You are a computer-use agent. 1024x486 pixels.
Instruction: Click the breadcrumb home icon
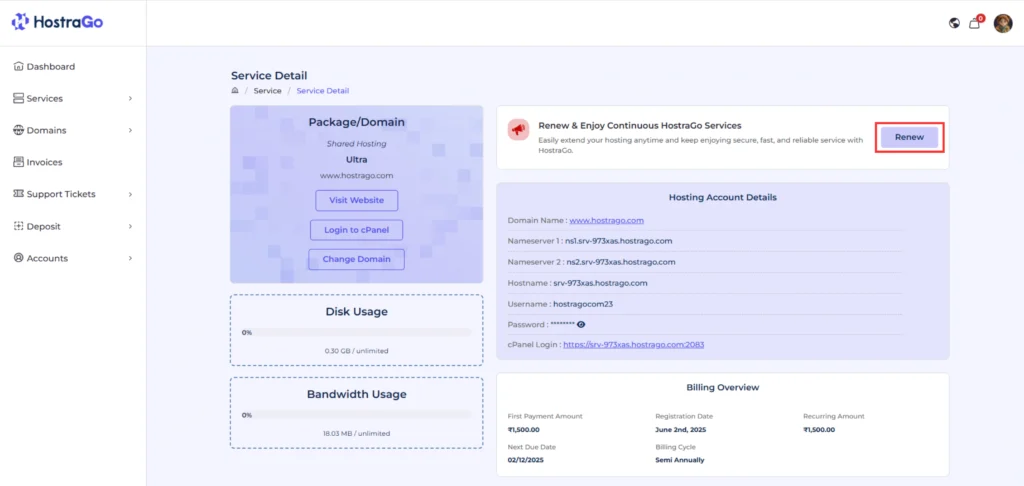tap(235, 91)
